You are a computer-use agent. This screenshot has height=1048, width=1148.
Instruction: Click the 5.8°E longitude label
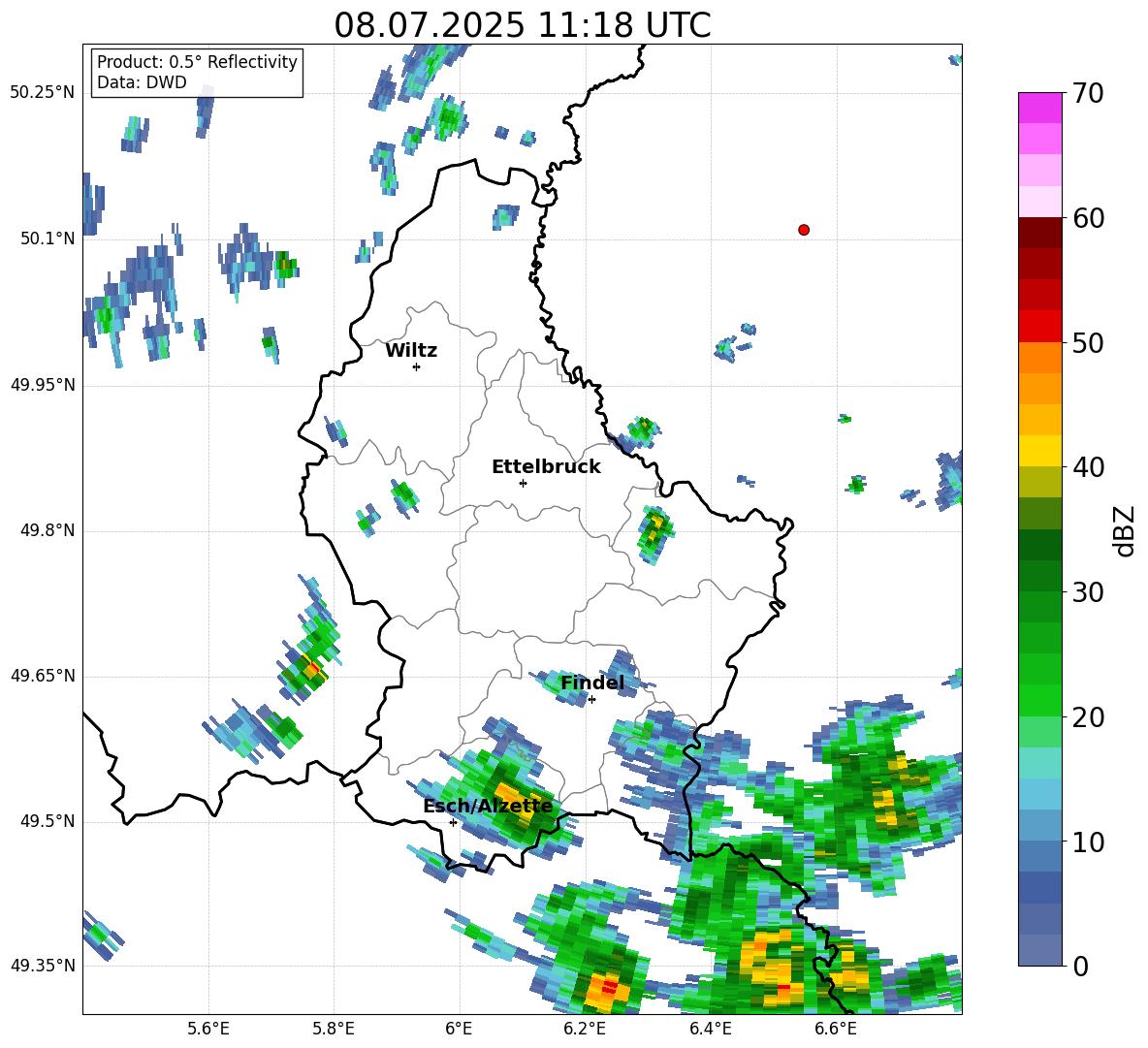coord(334,1029)
